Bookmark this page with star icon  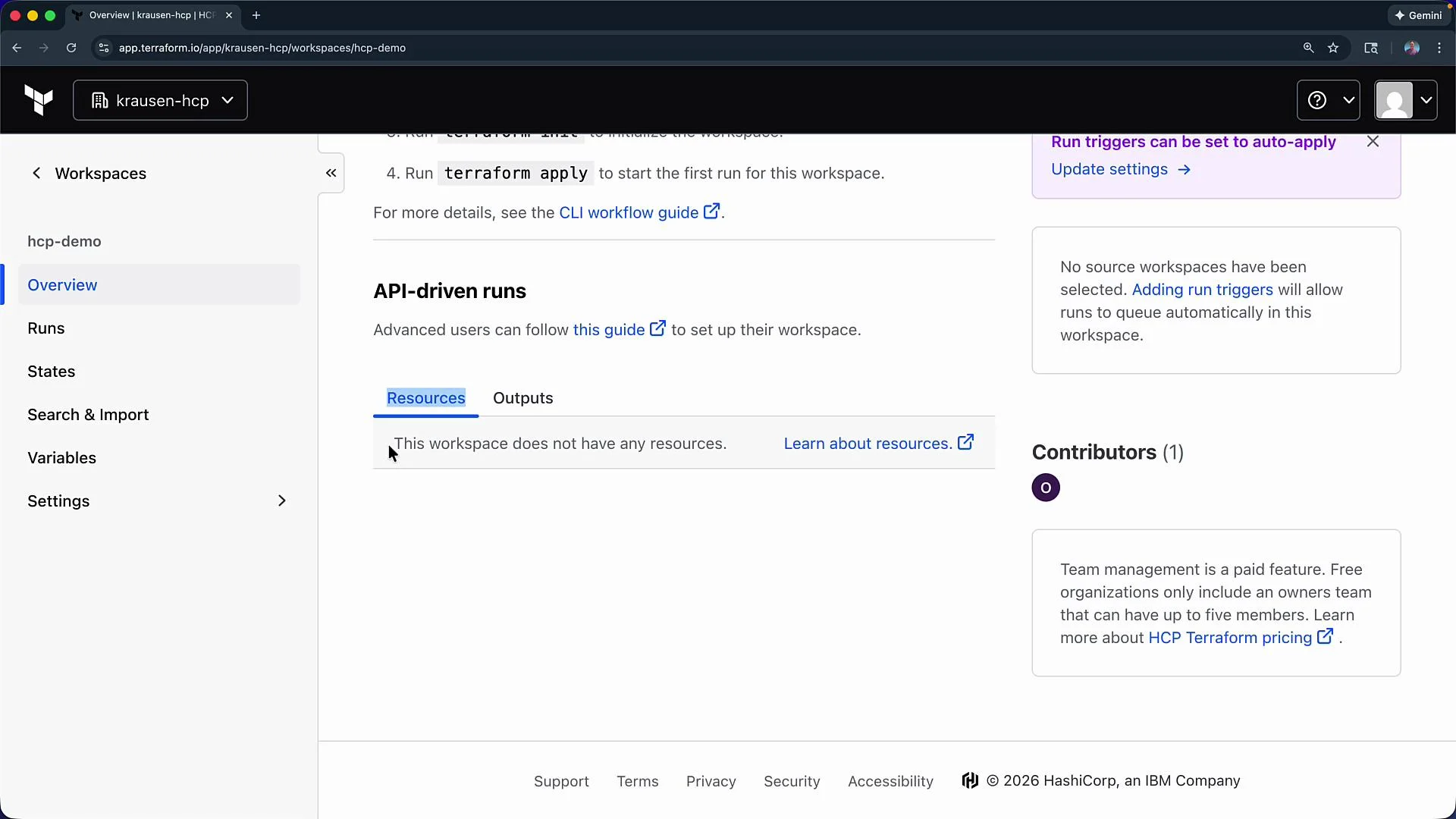pyautogui.click(x=1333, y=48)
